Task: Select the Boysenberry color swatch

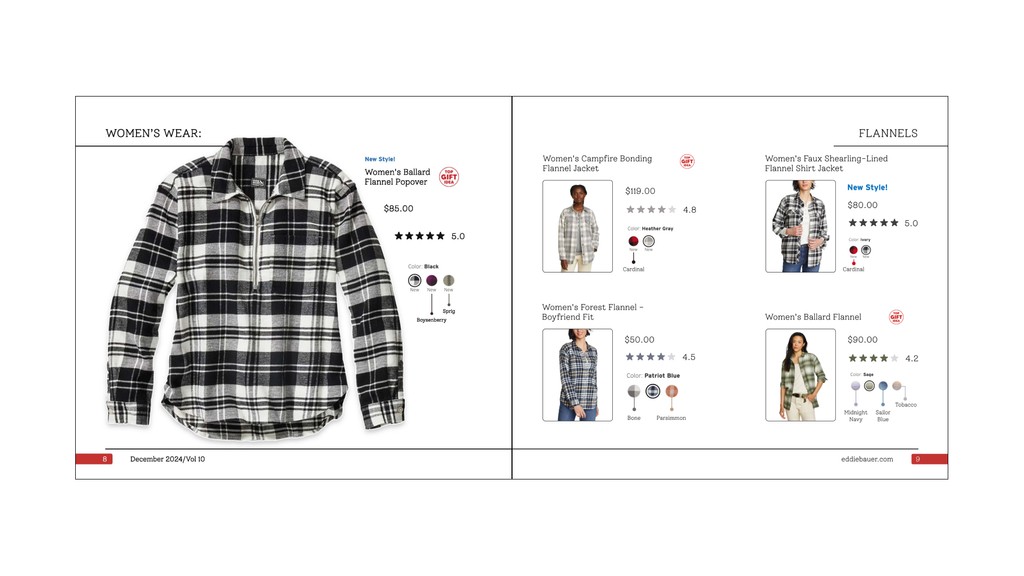Action: 432,281
